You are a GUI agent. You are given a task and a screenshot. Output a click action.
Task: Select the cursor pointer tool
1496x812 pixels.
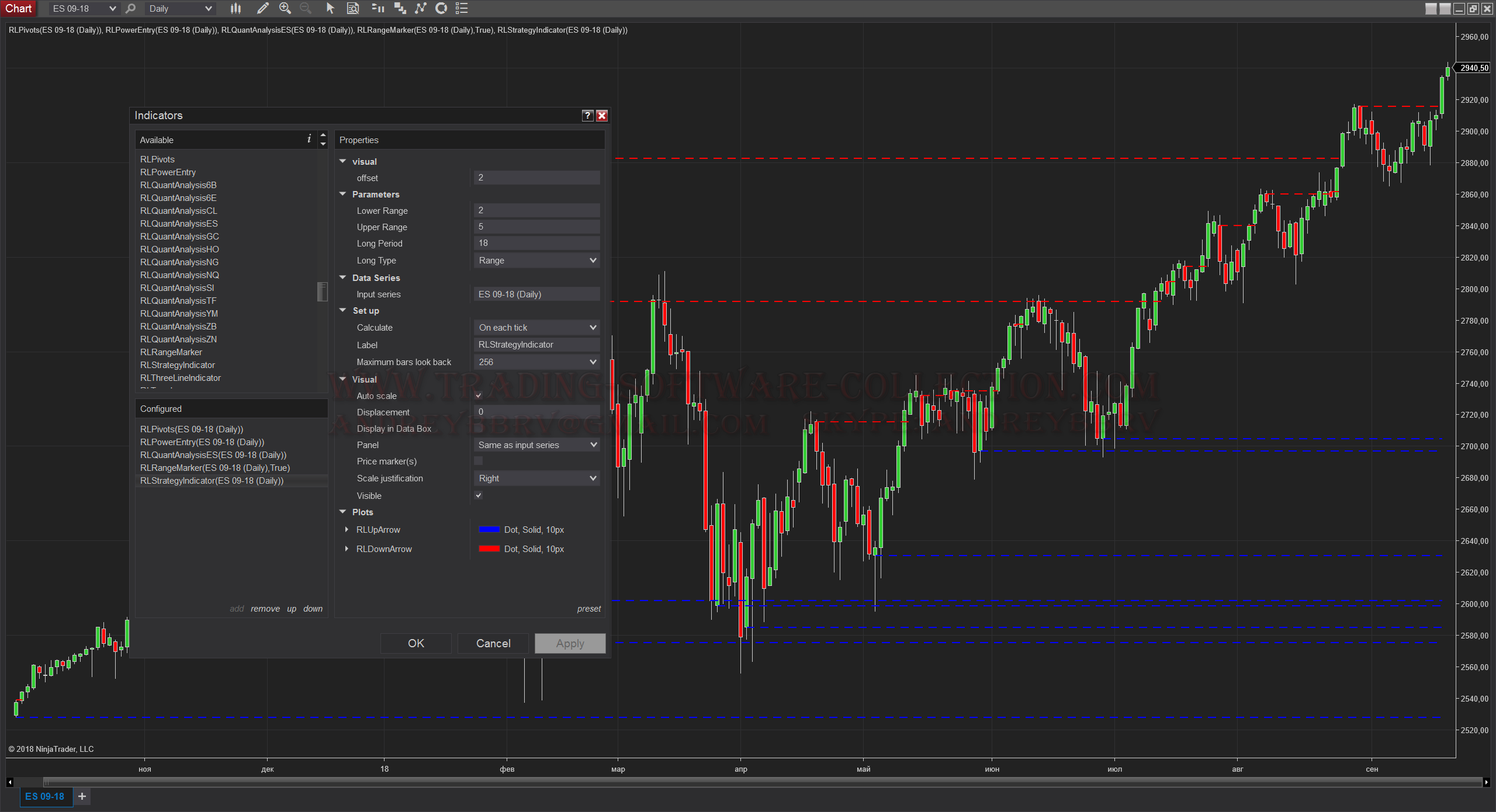330,8
